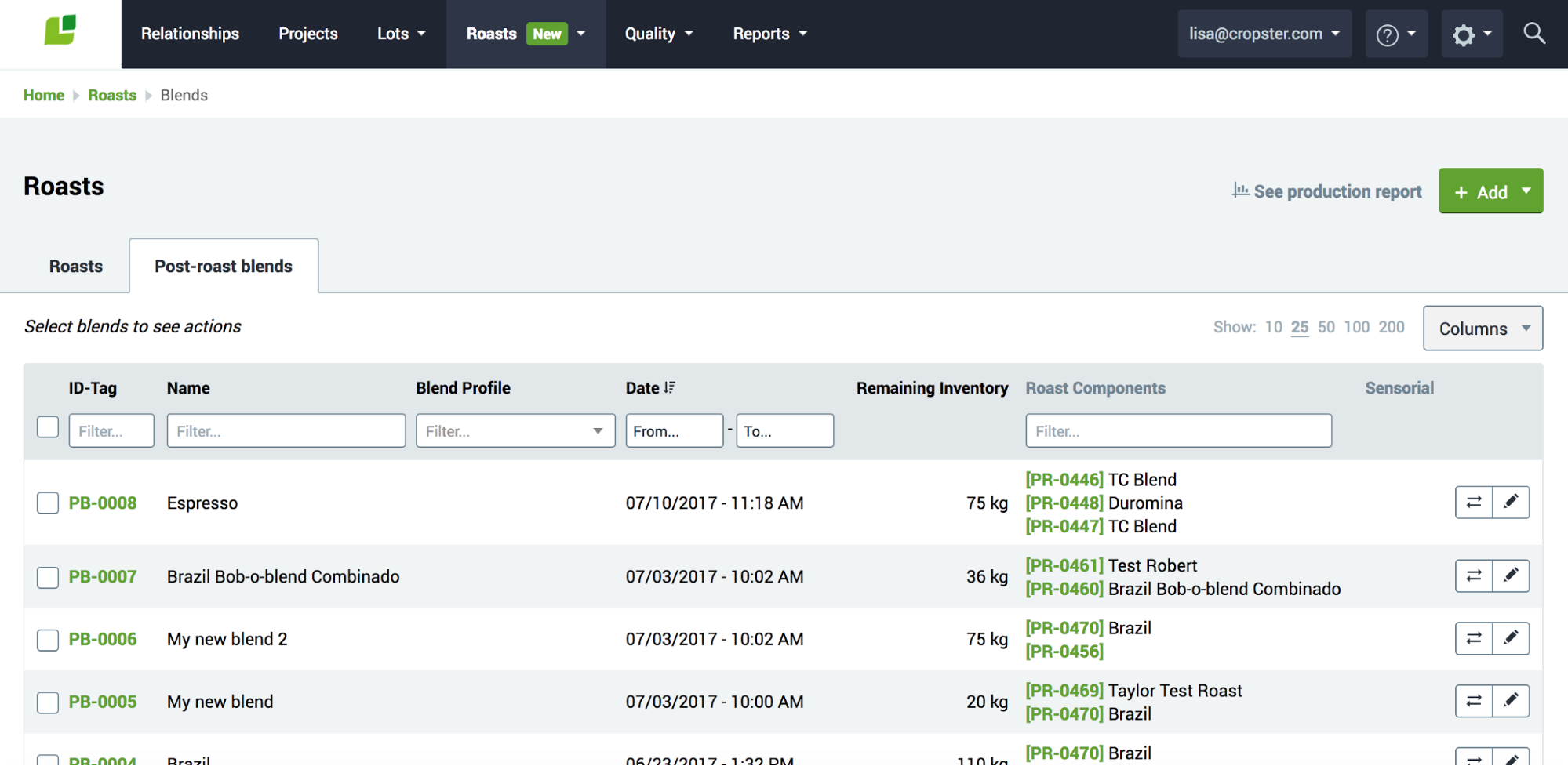The width and height of the screenshot is (1568, 766).
Task: Click the swap icon for PB-0005
Action: (1474, 702)
